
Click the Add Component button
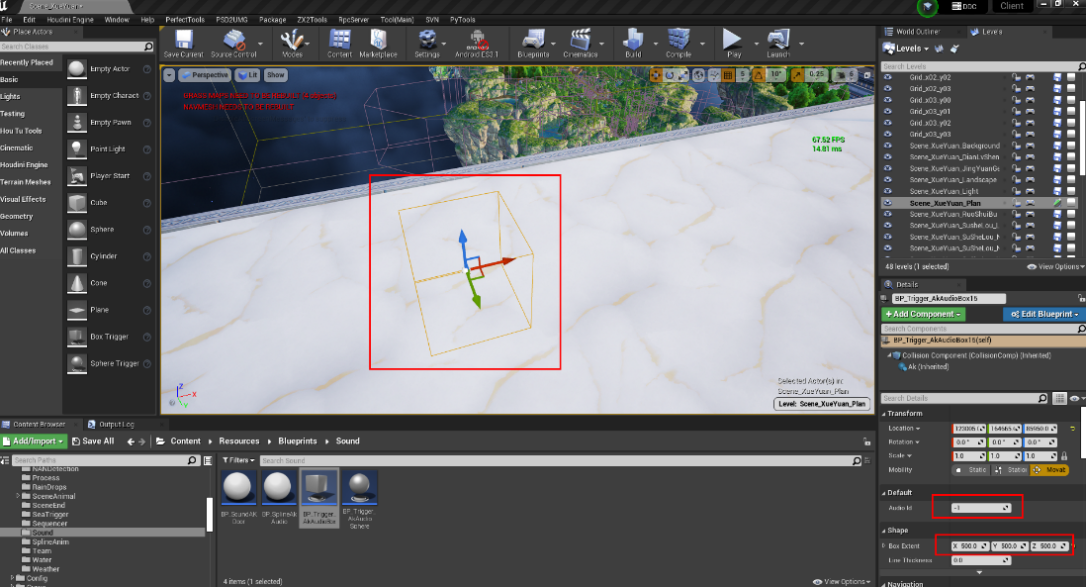pos(923,314)
